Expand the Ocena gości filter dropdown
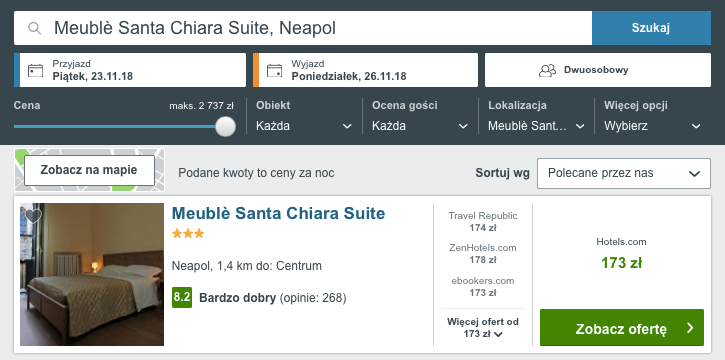Screen dimensions: 725x360 pyautogui.click(x=420, y=126)
